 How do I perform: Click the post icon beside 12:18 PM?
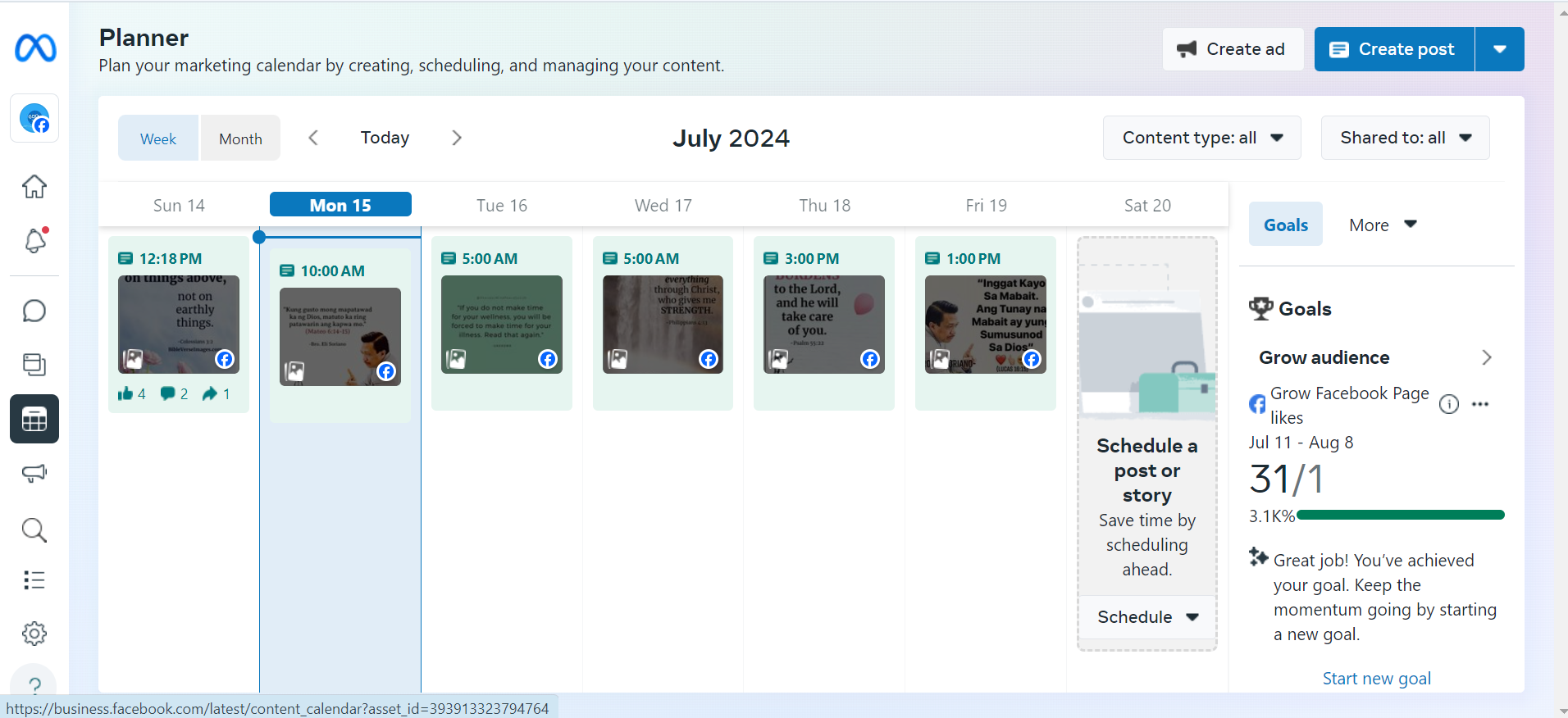[125, 259]
